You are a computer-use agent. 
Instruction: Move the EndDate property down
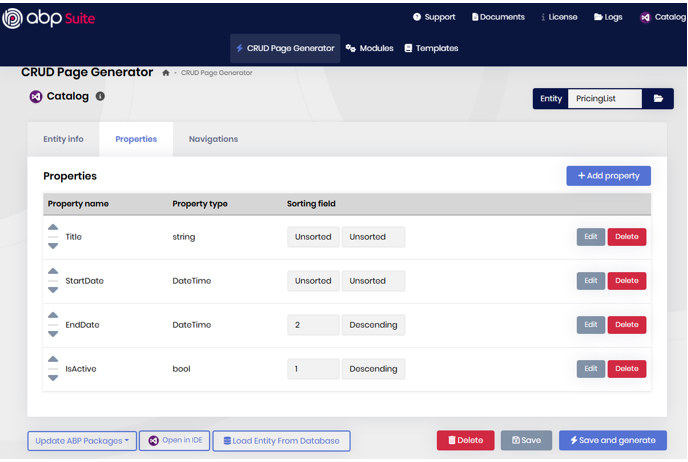[53, 334]
